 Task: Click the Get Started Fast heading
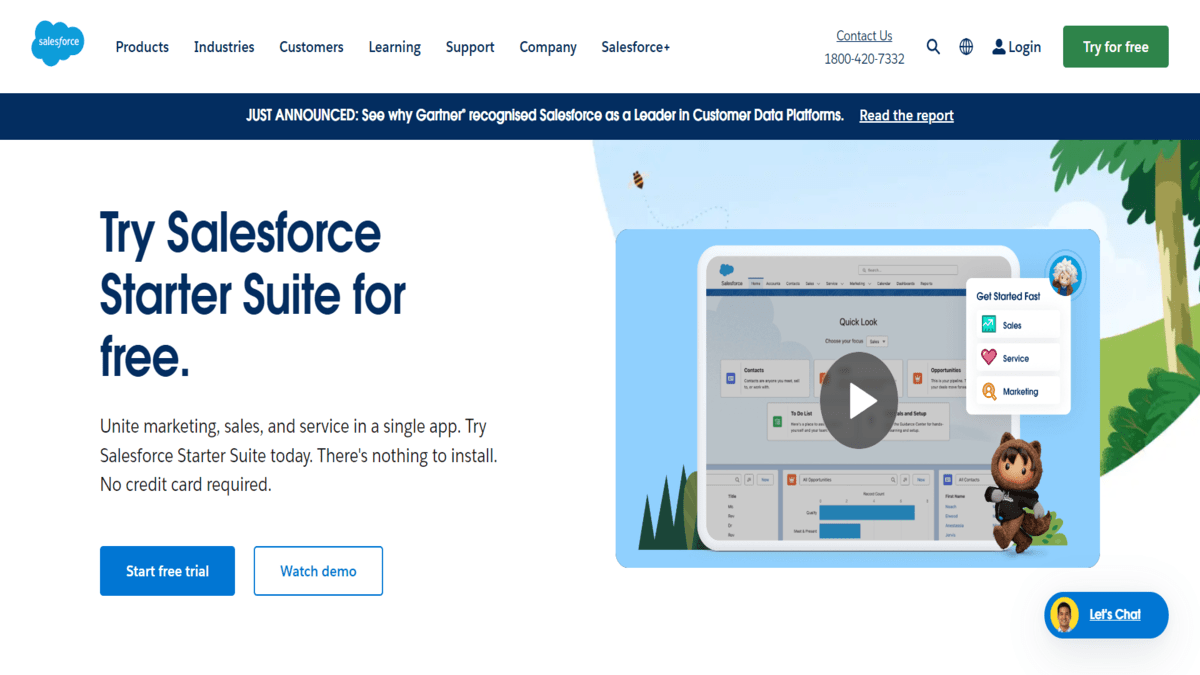point(1008,296)
